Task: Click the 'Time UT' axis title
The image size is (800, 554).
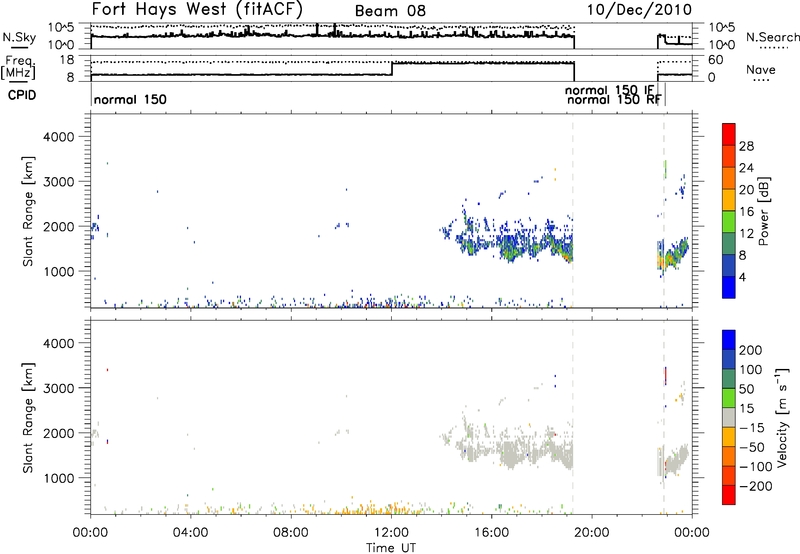Action: pyautogui.click(x=391, y=548)
